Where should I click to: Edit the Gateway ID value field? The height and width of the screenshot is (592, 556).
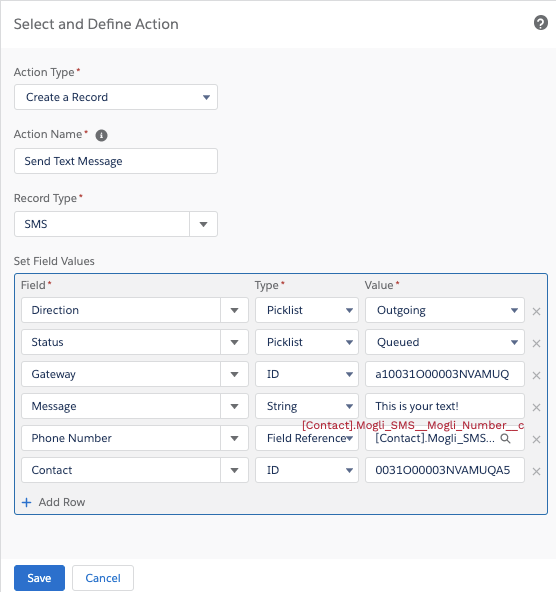click(x=445, y=374)
